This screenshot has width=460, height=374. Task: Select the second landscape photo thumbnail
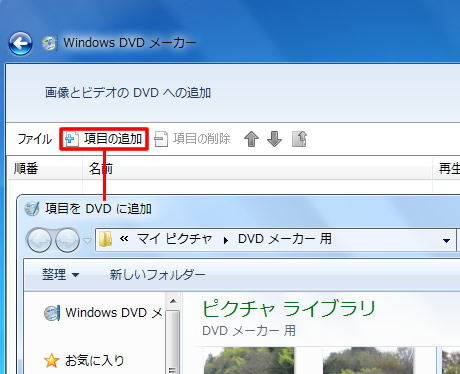[x=368, y=361]
